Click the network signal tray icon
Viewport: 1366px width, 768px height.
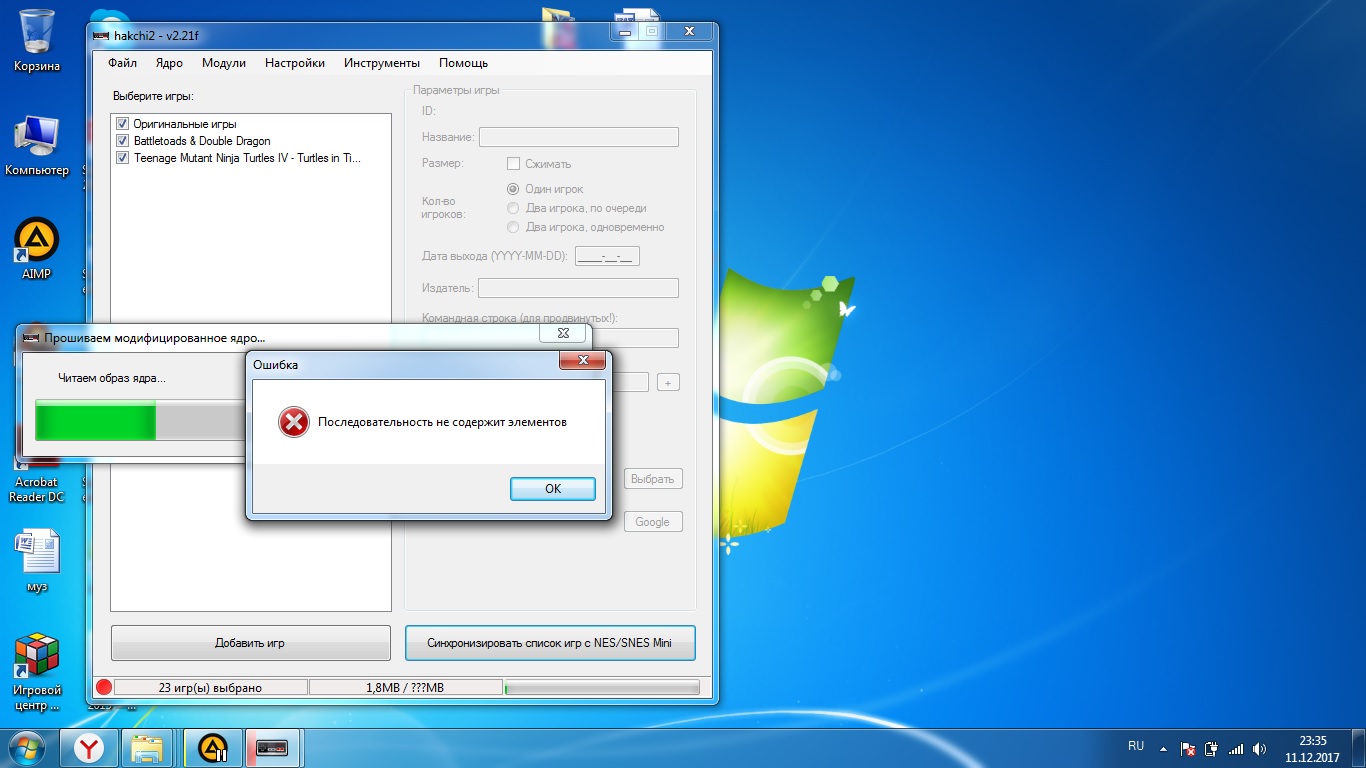tap(1236, 748)
